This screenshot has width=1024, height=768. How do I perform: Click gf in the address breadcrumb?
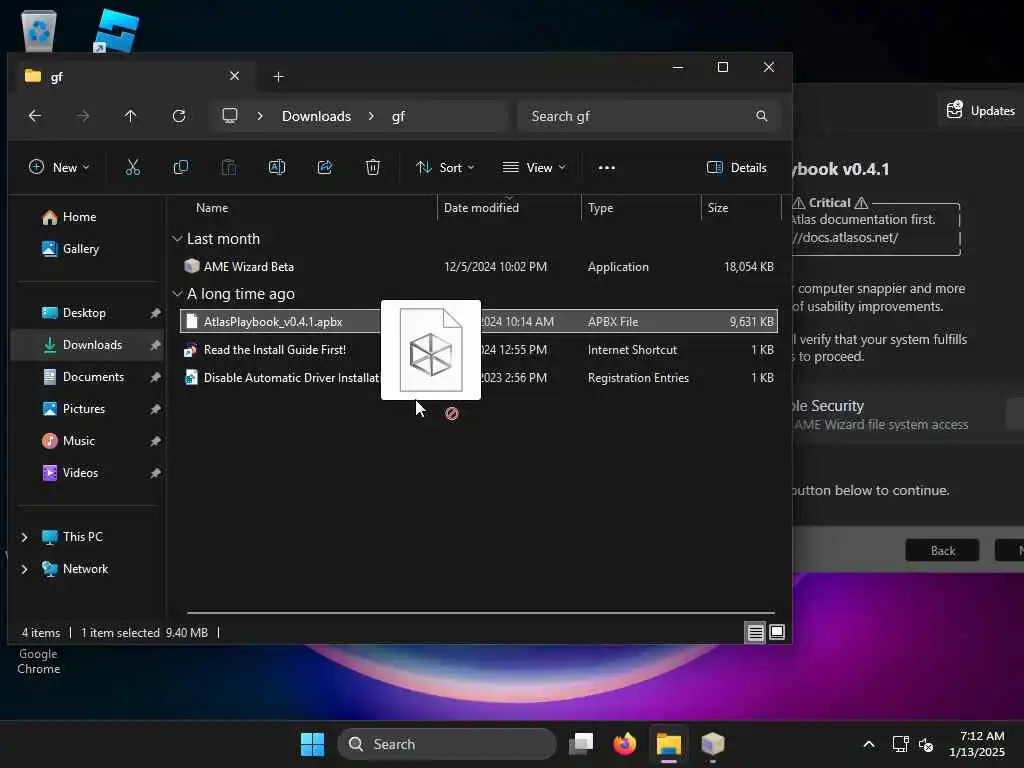click(x=398, y=116)
